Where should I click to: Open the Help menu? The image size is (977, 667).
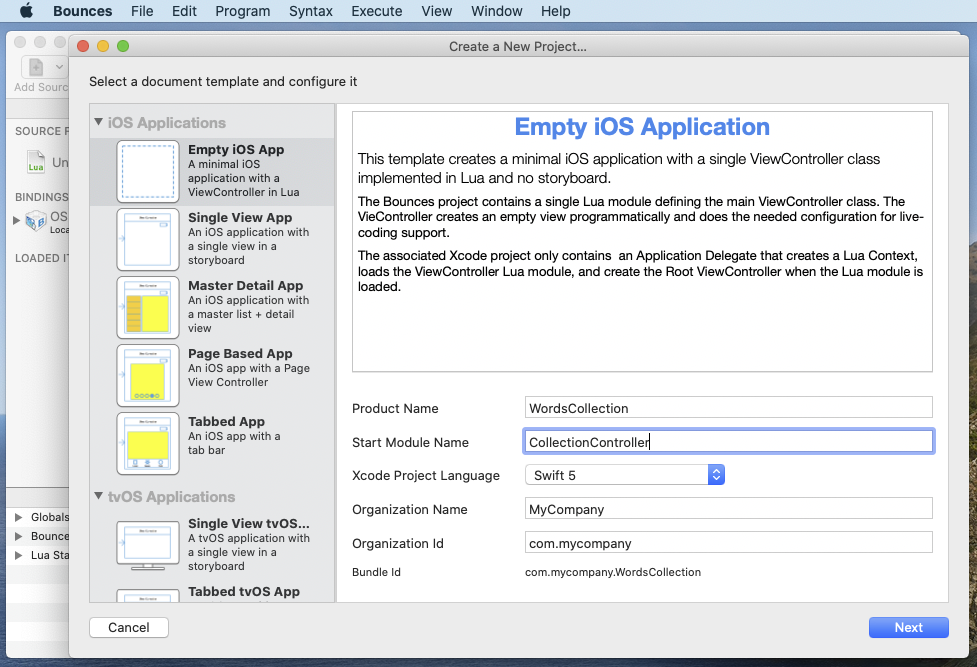(555, 11)
